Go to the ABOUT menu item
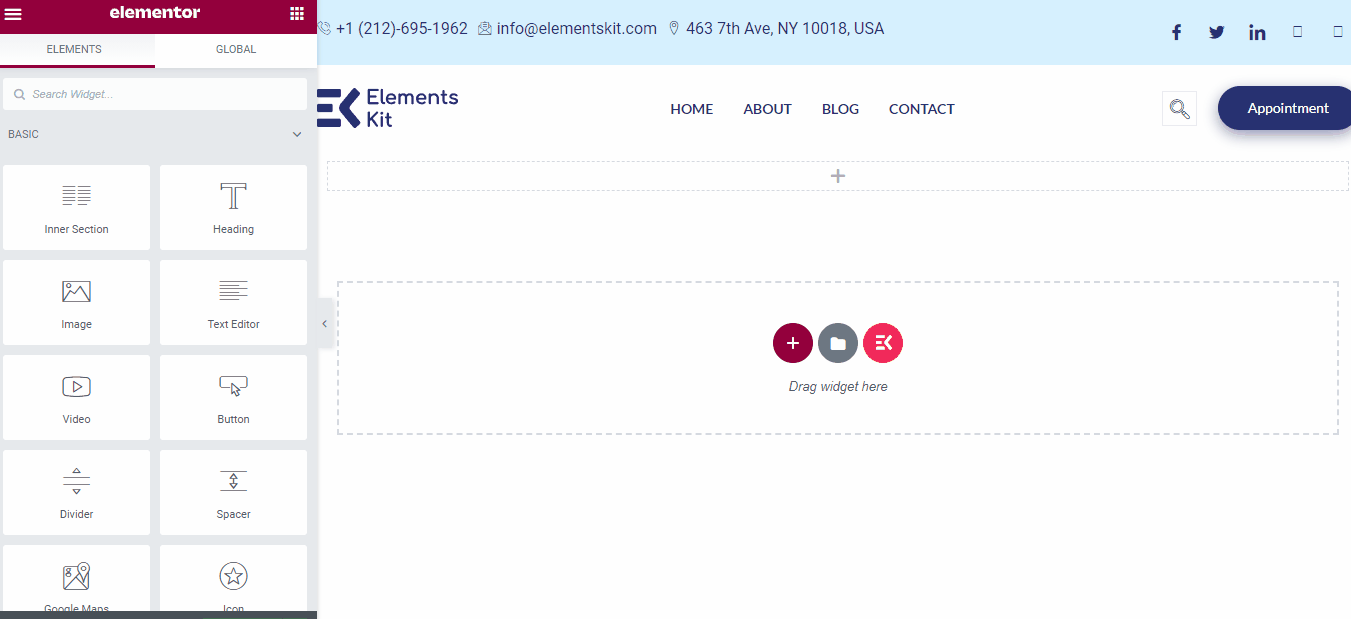 click(x=767, y=109)
